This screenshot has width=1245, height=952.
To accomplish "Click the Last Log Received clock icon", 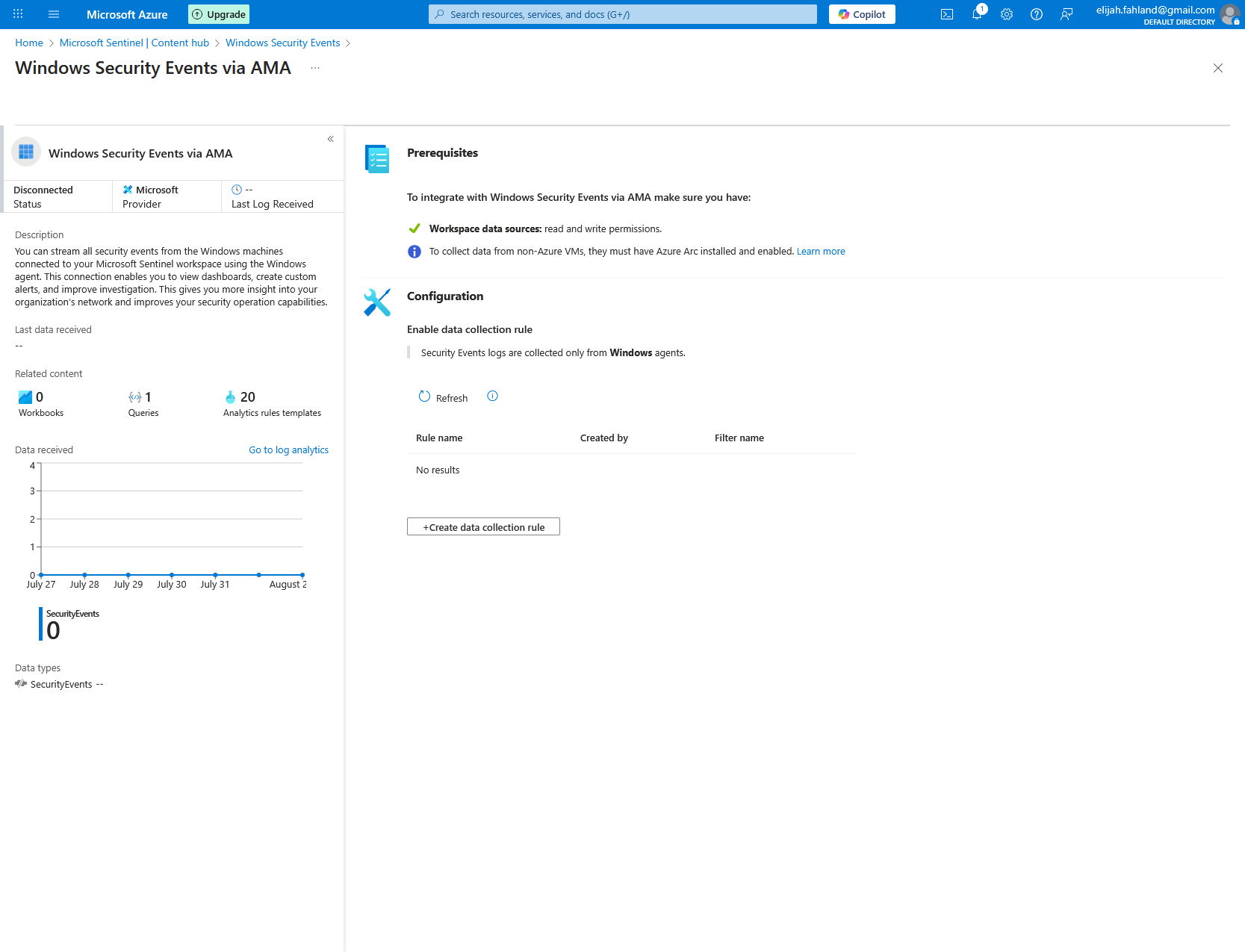I will [x=237, y=190].
